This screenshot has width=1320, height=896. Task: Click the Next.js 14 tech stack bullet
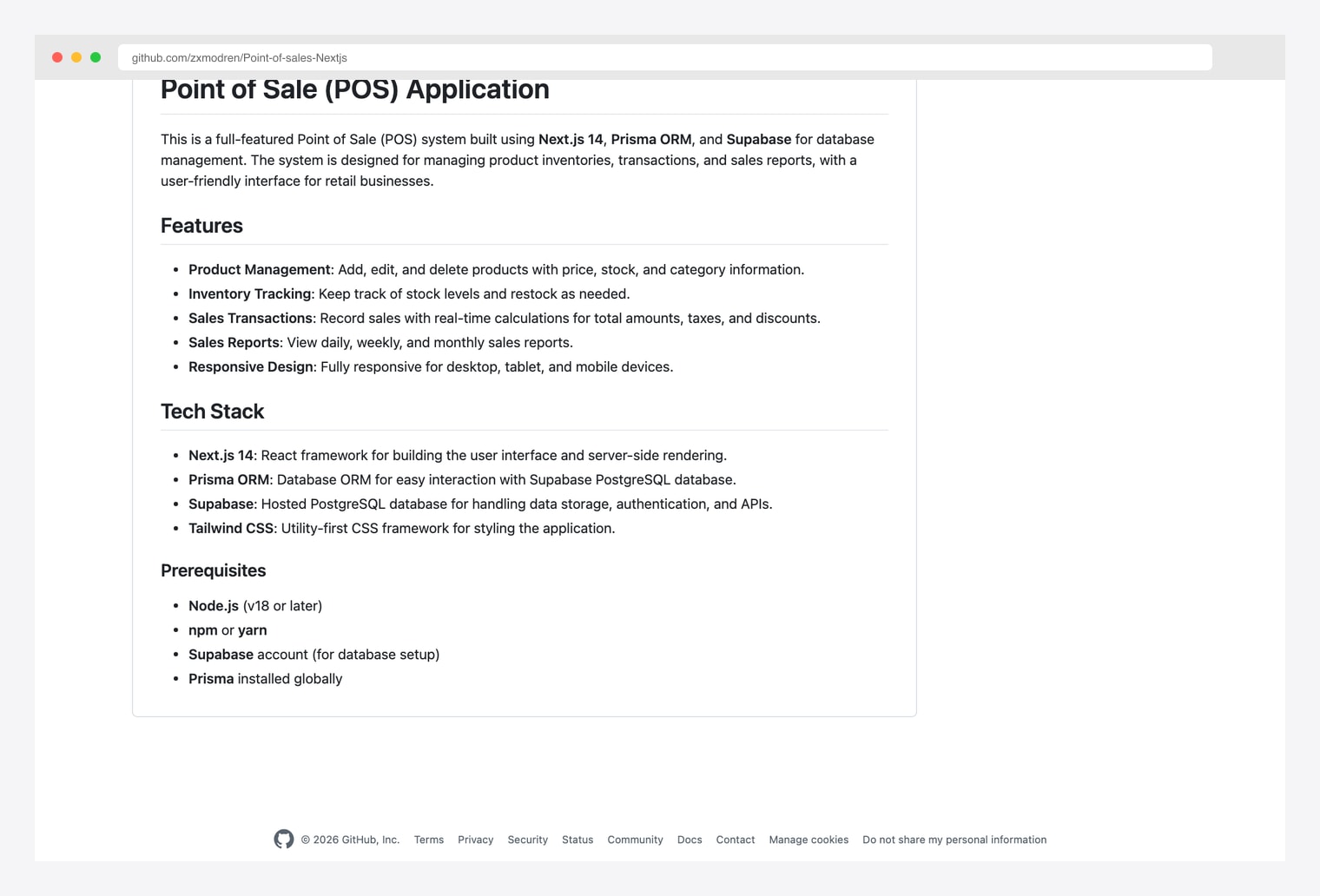[458, 456]
